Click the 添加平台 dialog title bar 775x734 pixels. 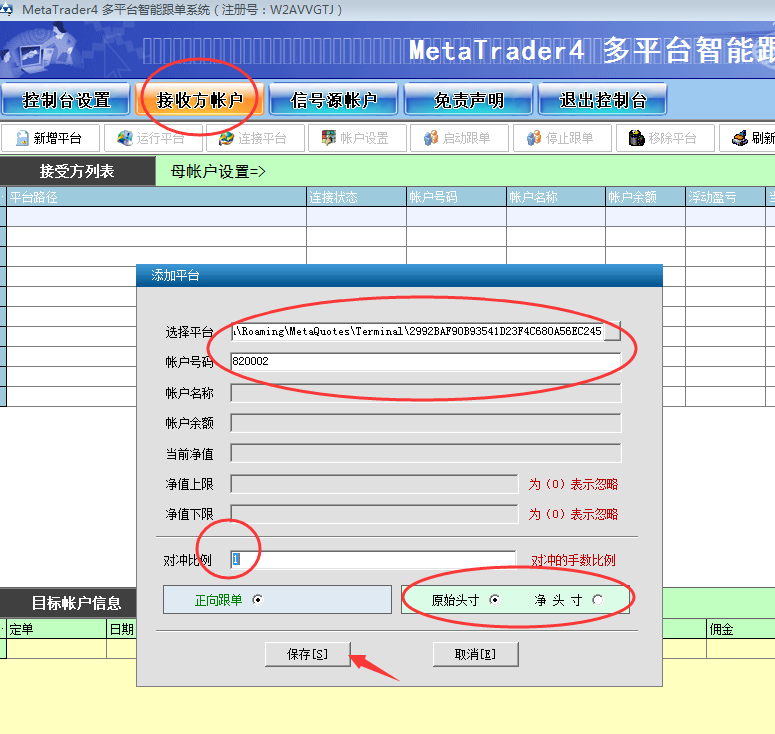coord(399,275)
